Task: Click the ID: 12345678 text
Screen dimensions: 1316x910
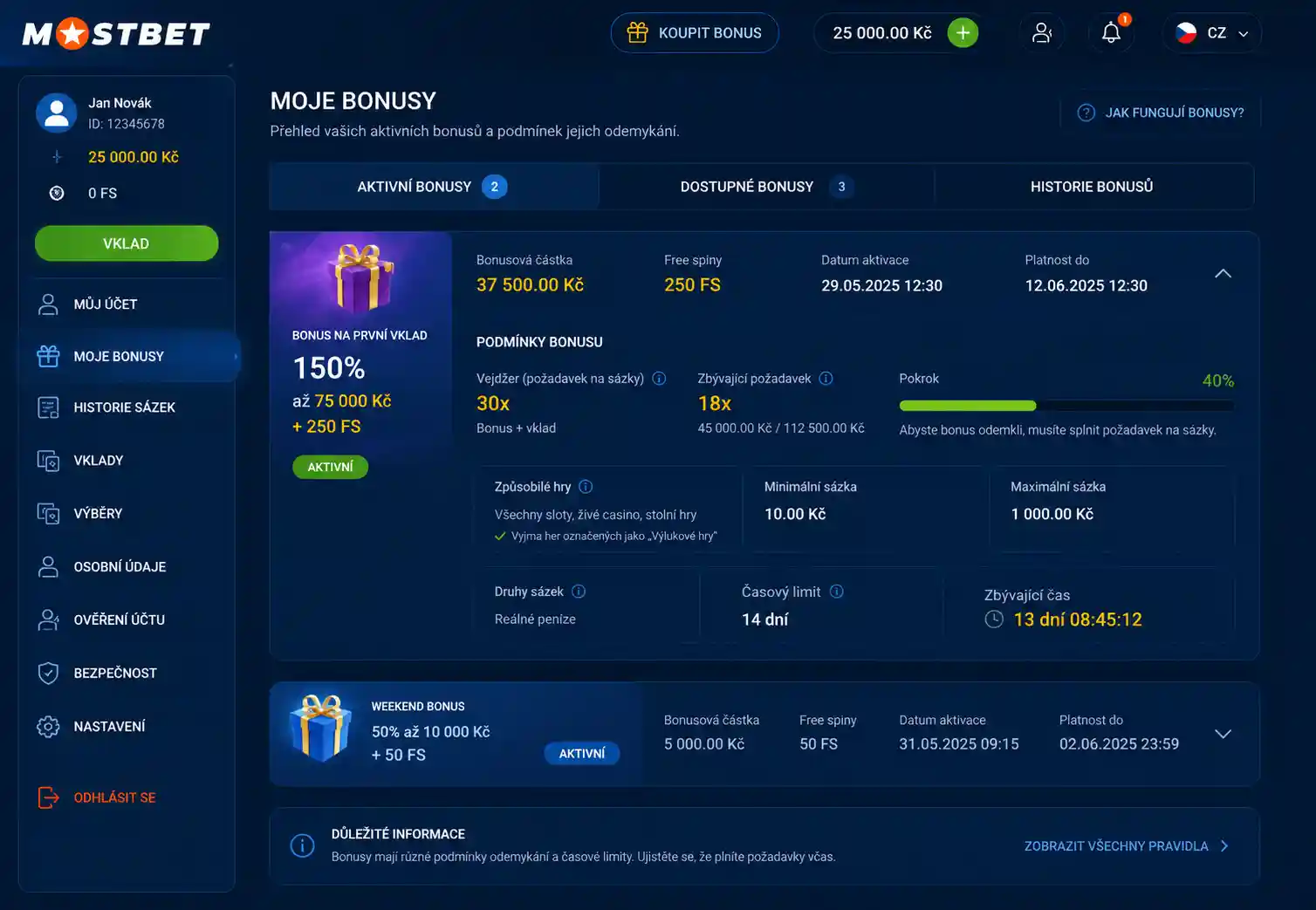Action: click(x=127, y=124)
